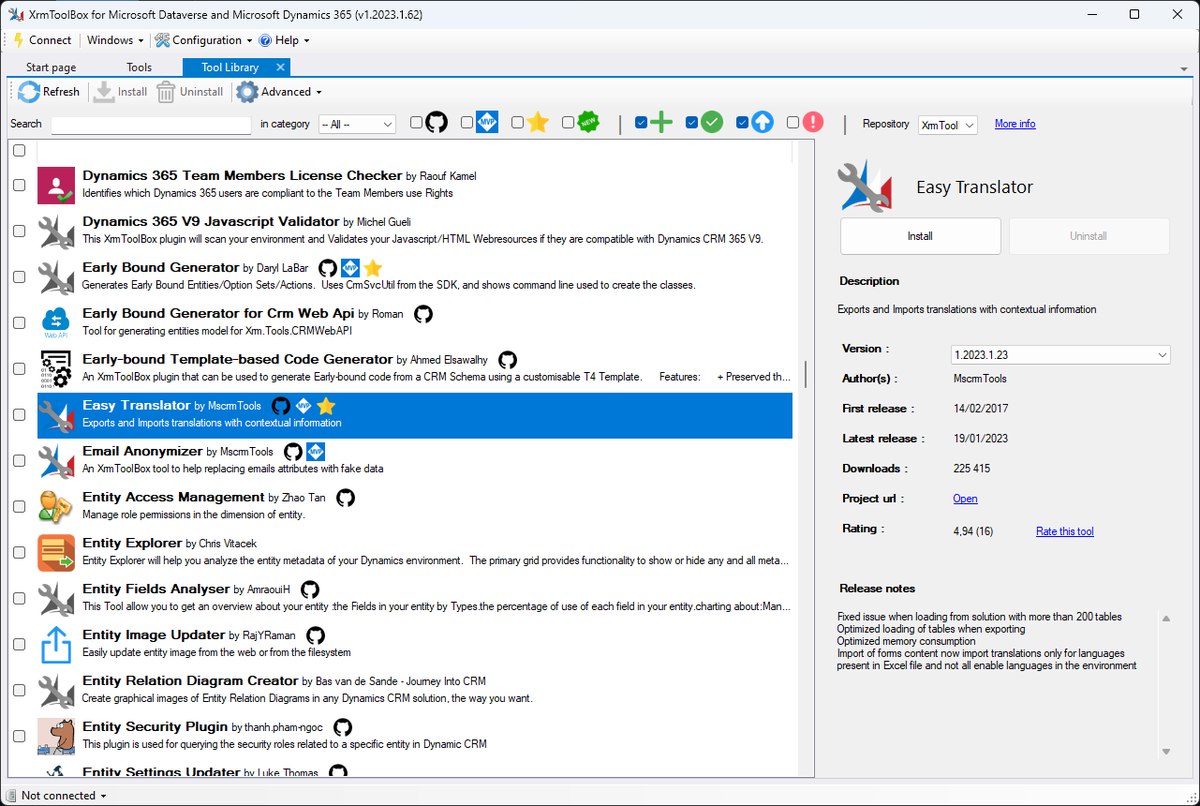Click the Entity Image Updater upload icon
Screen dimensions: 1200x806
57,645
